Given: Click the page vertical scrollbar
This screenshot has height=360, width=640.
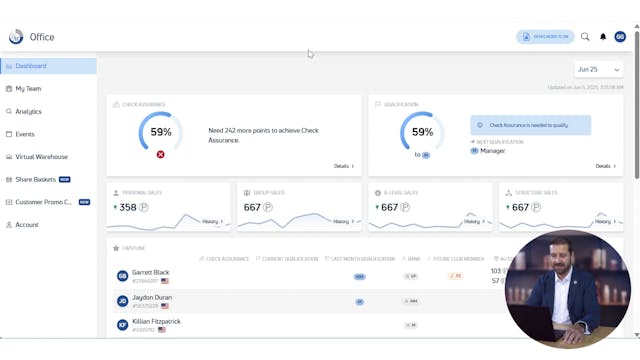Looking at the screenshot, I should (637, 106).
